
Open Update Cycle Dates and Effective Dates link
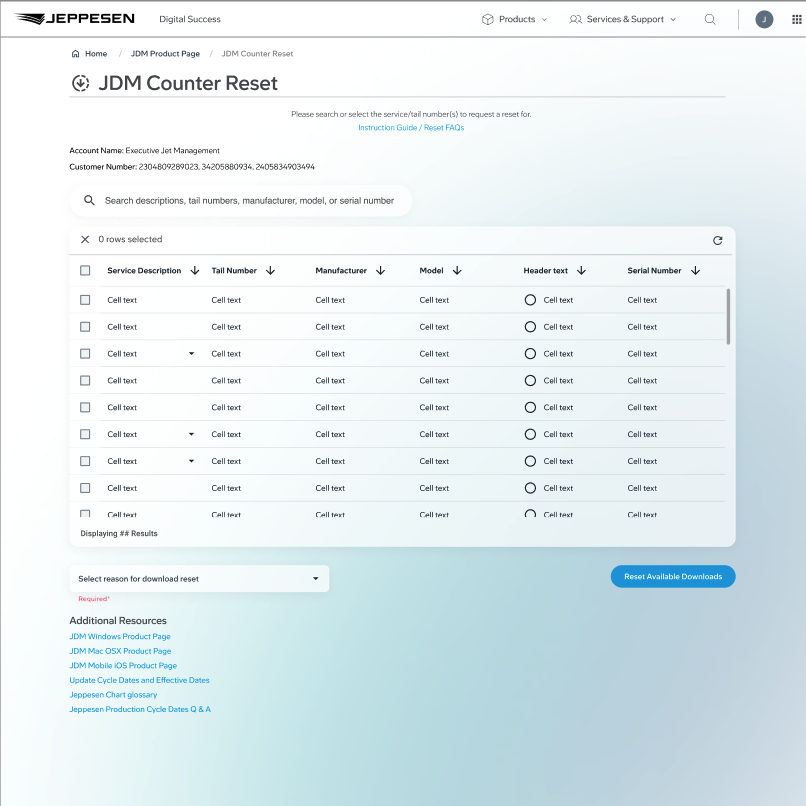(139, 680)
